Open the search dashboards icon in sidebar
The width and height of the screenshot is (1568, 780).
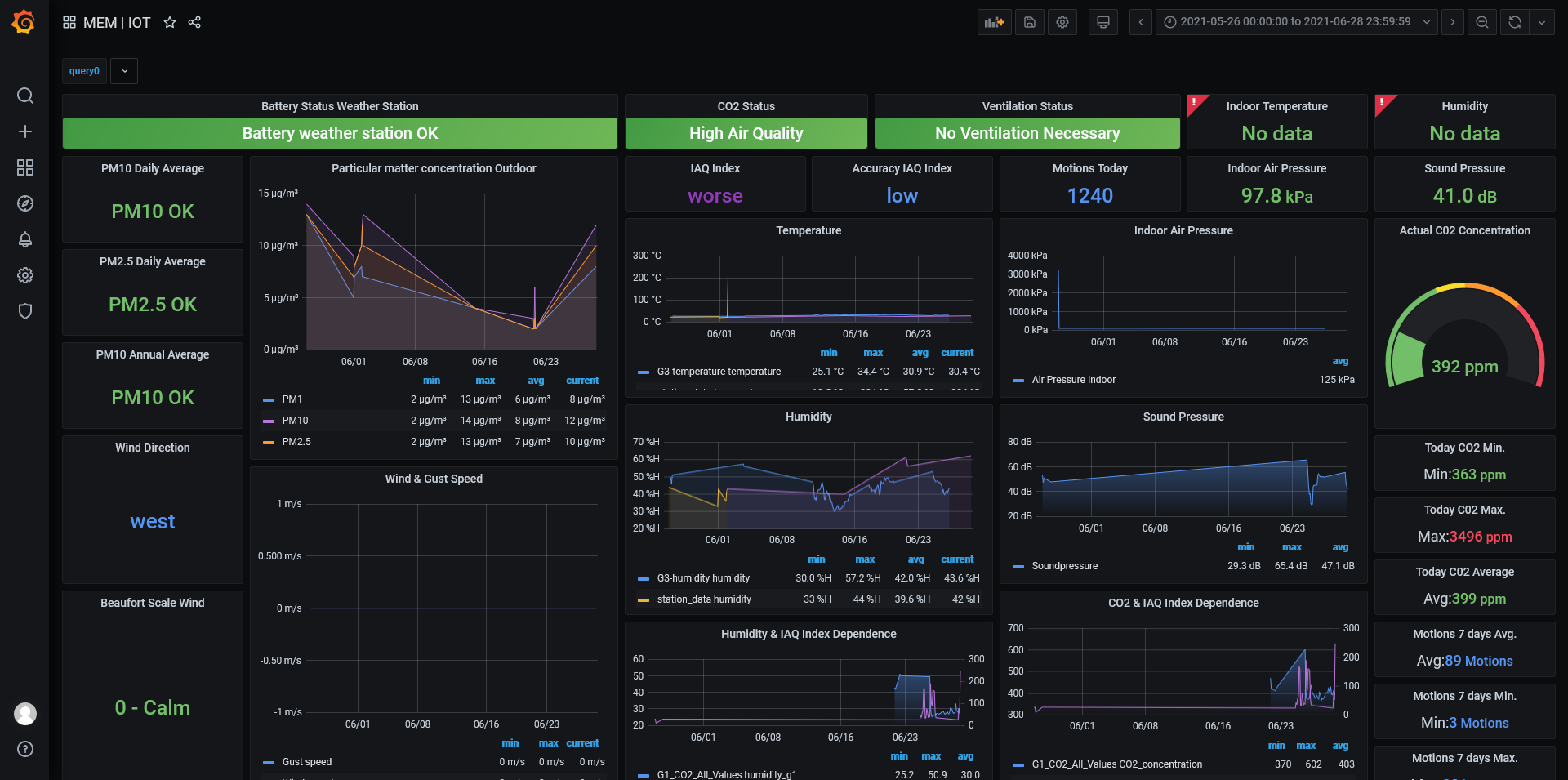25,96
